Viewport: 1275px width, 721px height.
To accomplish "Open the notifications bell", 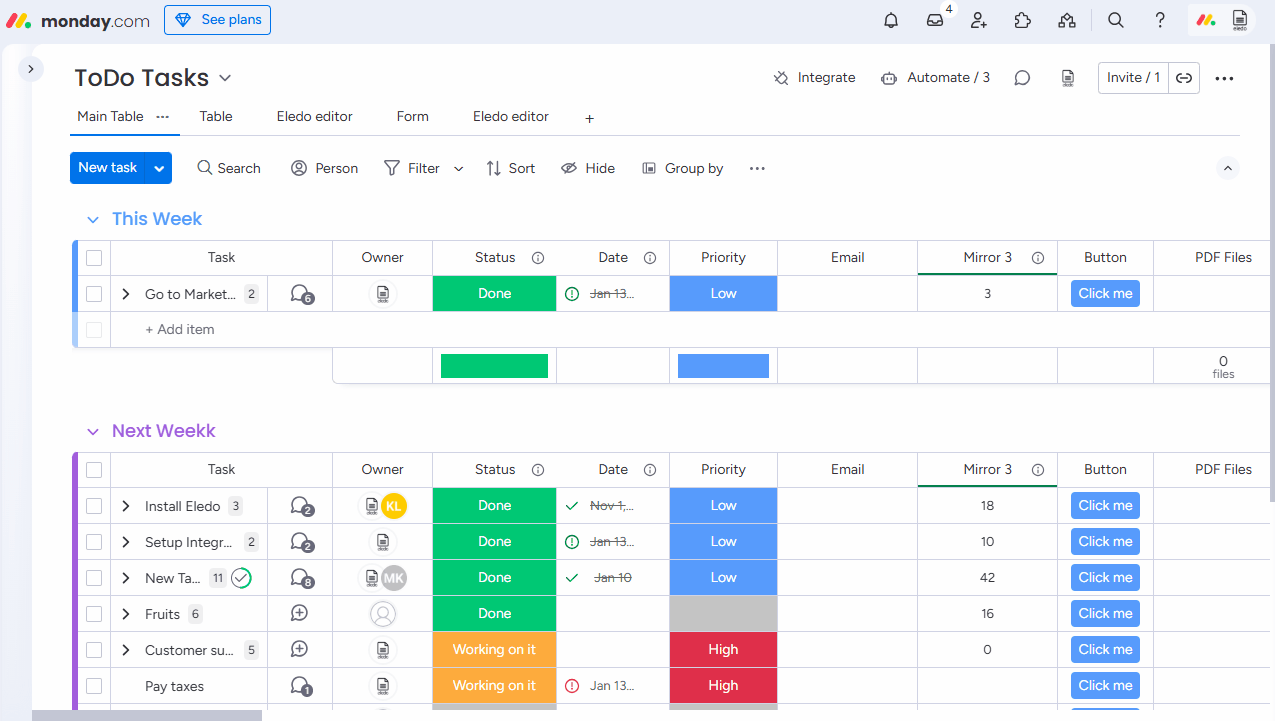I will (891, 20).
